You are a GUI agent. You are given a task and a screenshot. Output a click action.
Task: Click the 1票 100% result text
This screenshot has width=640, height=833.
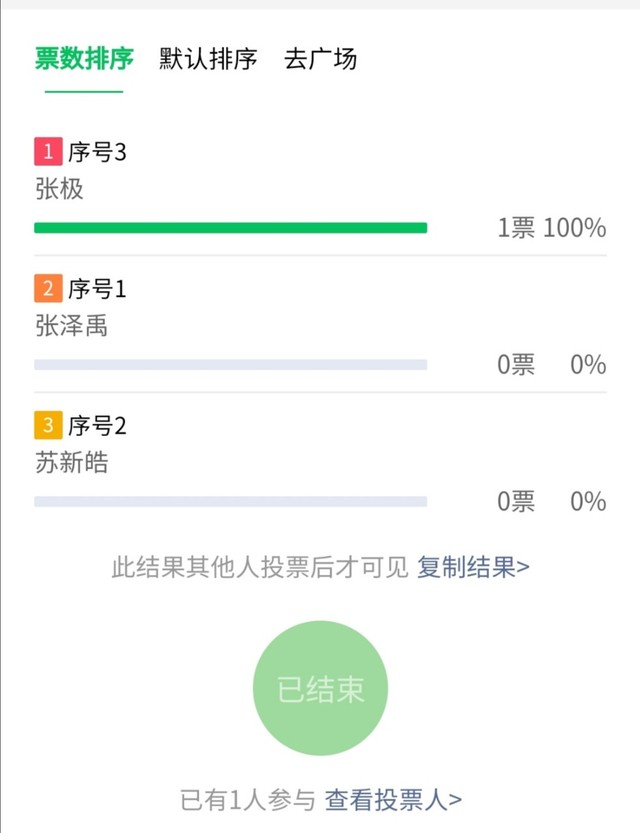point(551,228)
